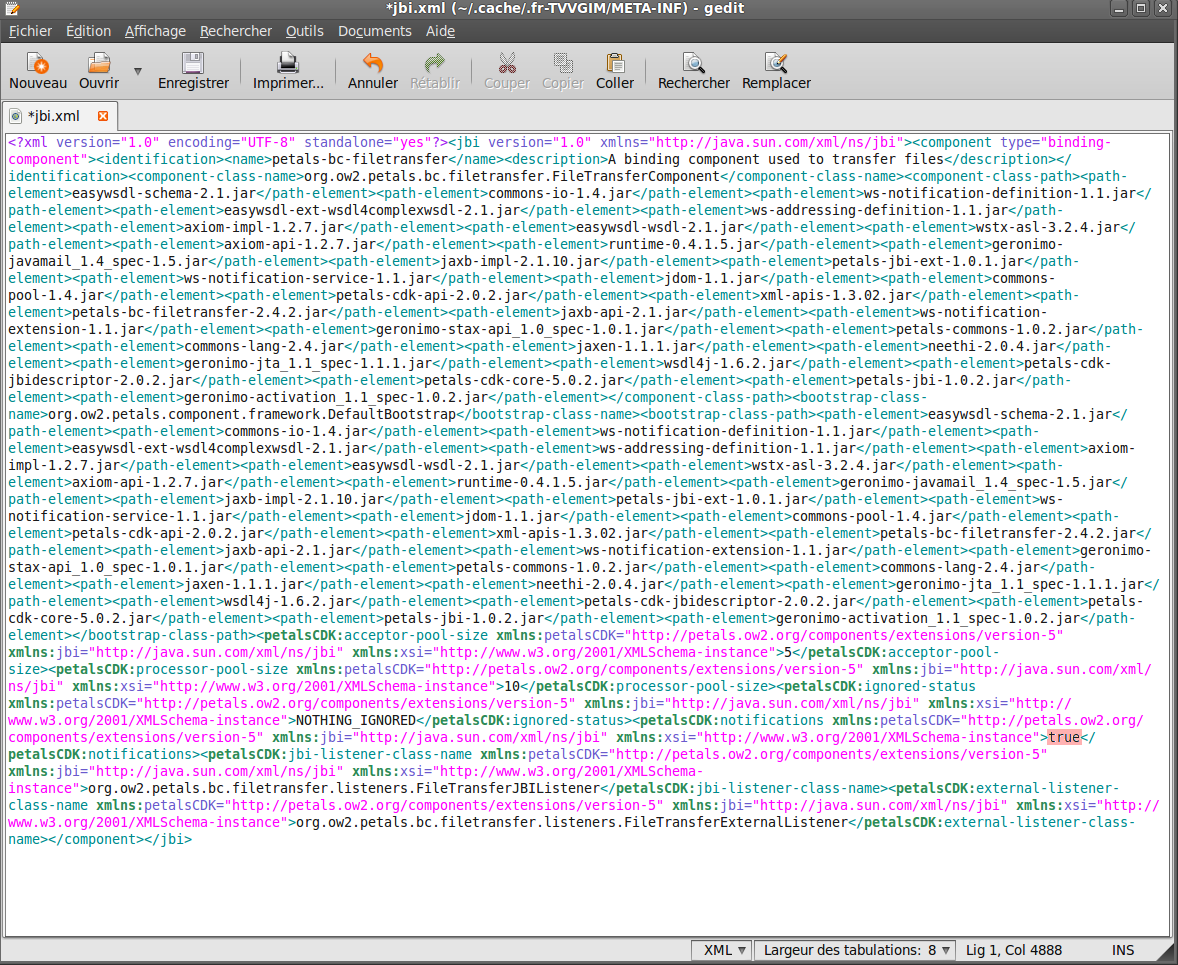The height and width of the screenshot is (965, 1178).
Task: Click the highlighted 'true' value in text
Action: point(1064,738)
